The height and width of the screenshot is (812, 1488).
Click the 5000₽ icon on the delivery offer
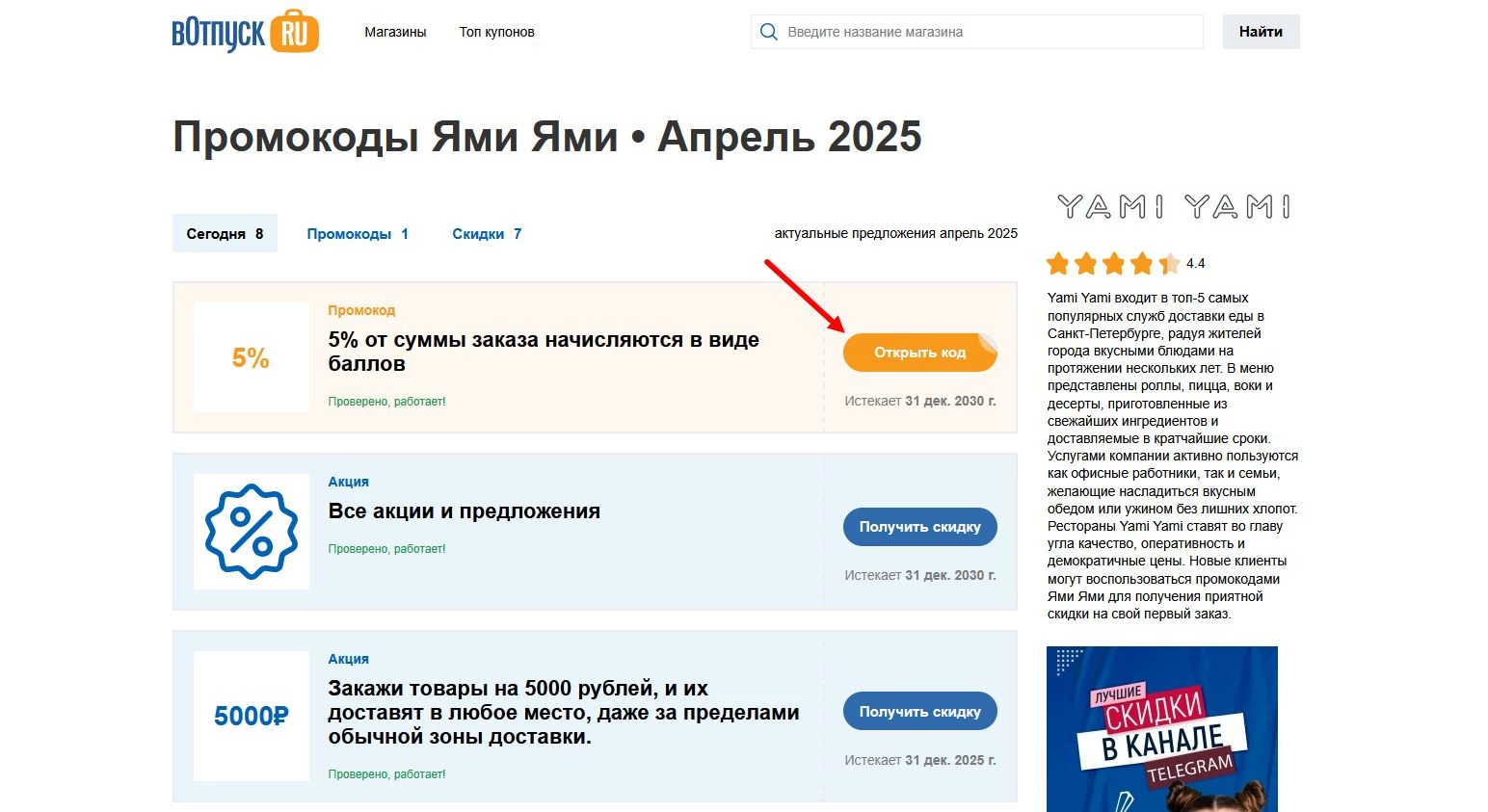pos(251,717)
